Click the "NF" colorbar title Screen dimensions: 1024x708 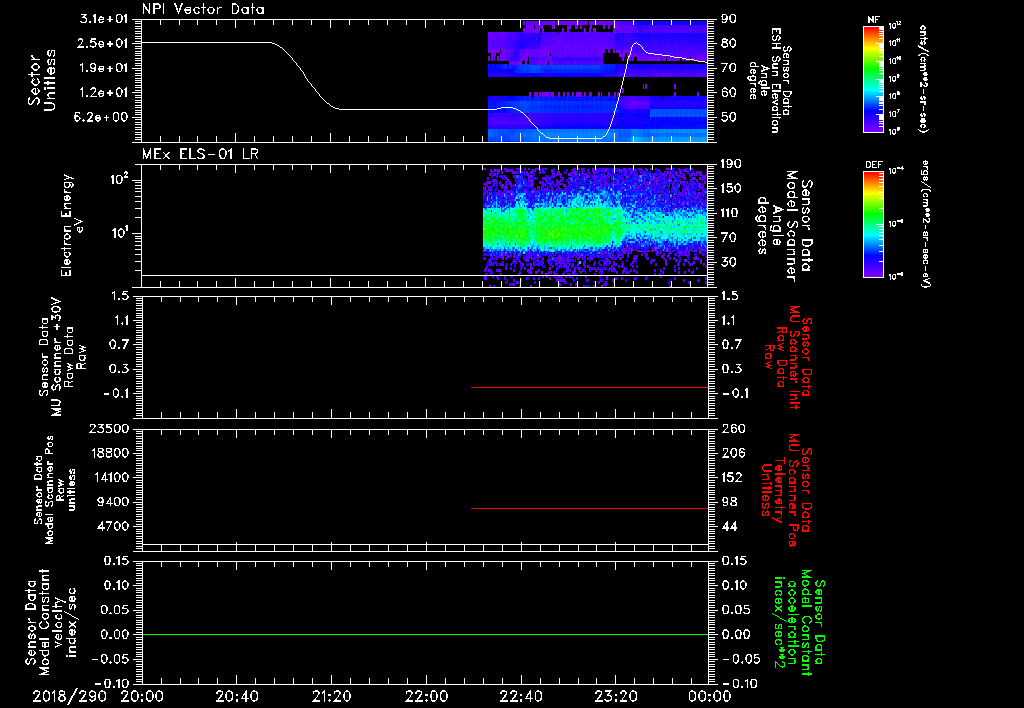(874, 20)
